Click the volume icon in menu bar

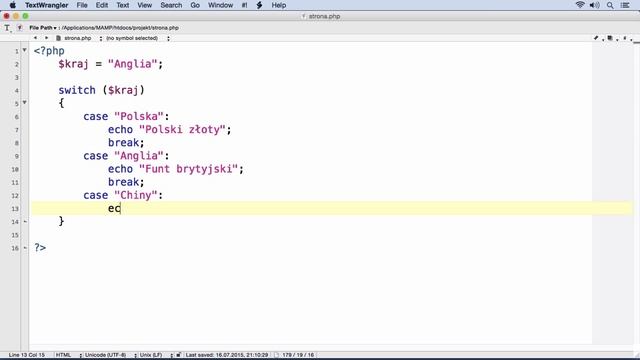click(595, 5)
